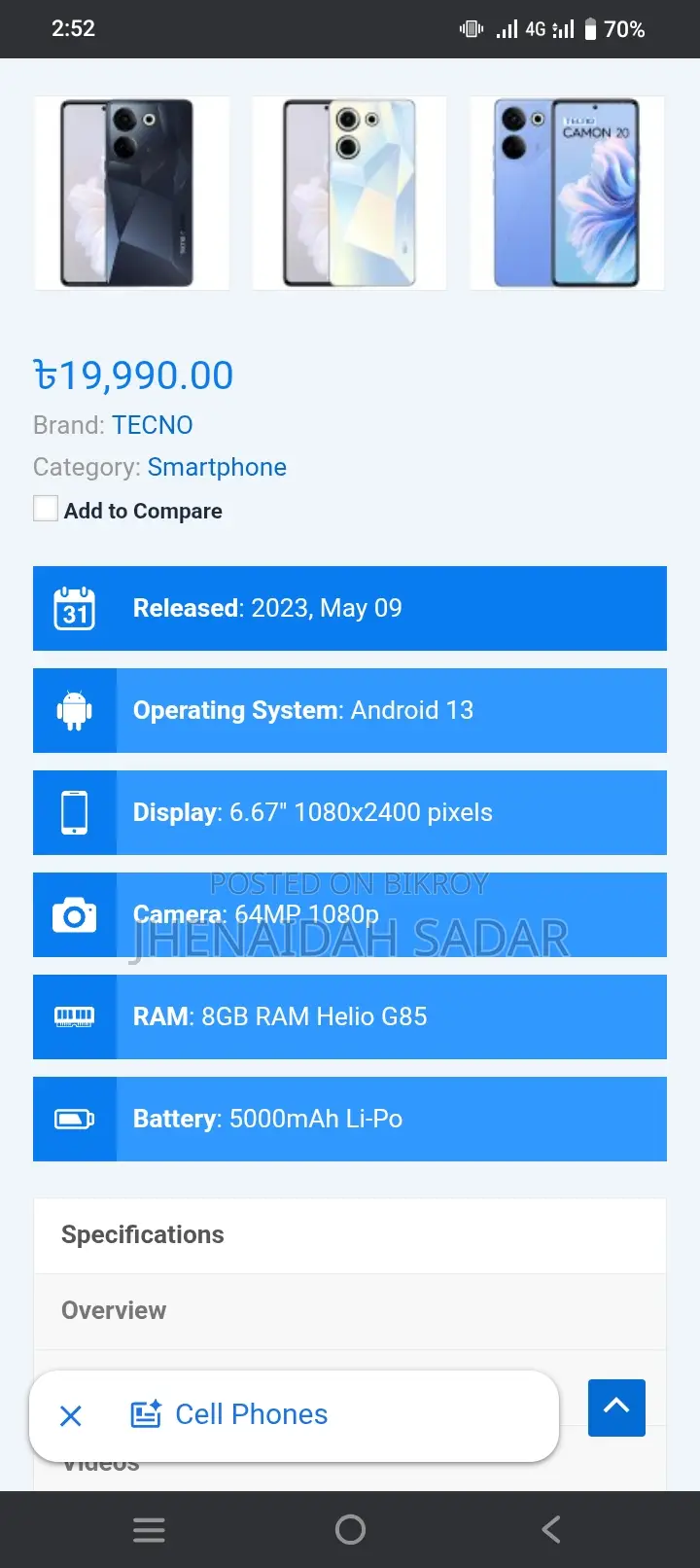Select the Released: 2023, May 09 text
This screenshot has width=700, height=1568.
pos(267,608)
